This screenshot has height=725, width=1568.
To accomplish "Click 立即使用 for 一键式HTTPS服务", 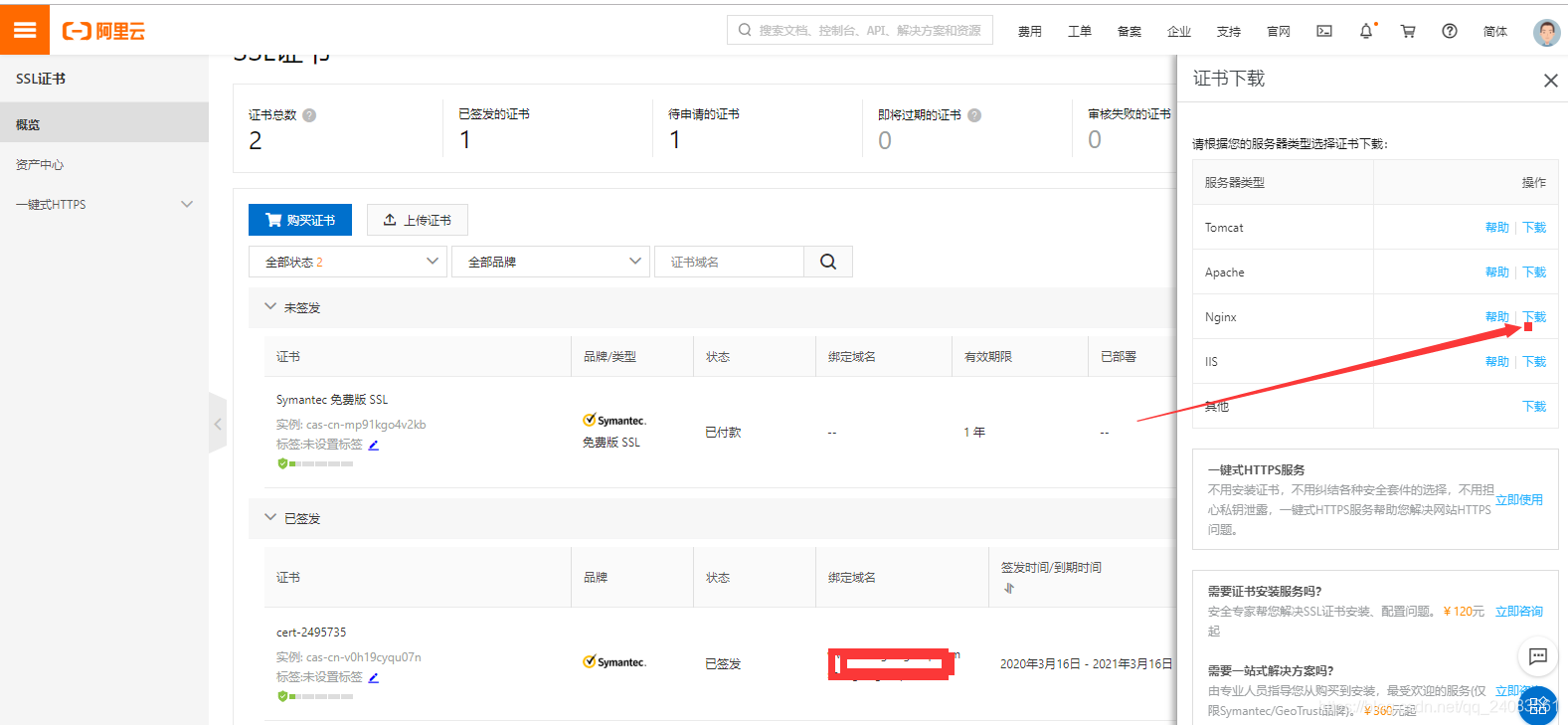I will (1519, 500).
